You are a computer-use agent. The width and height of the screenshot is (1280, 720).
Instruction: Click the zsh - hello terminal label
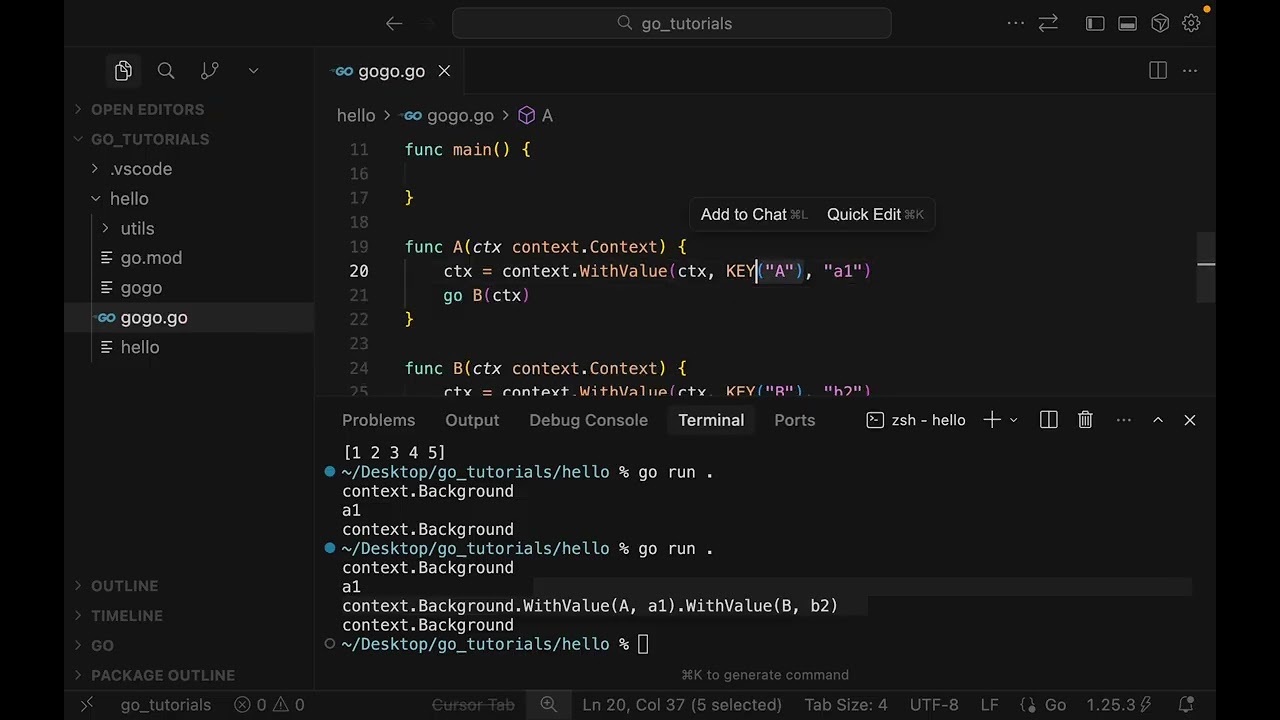pos(916,420)
